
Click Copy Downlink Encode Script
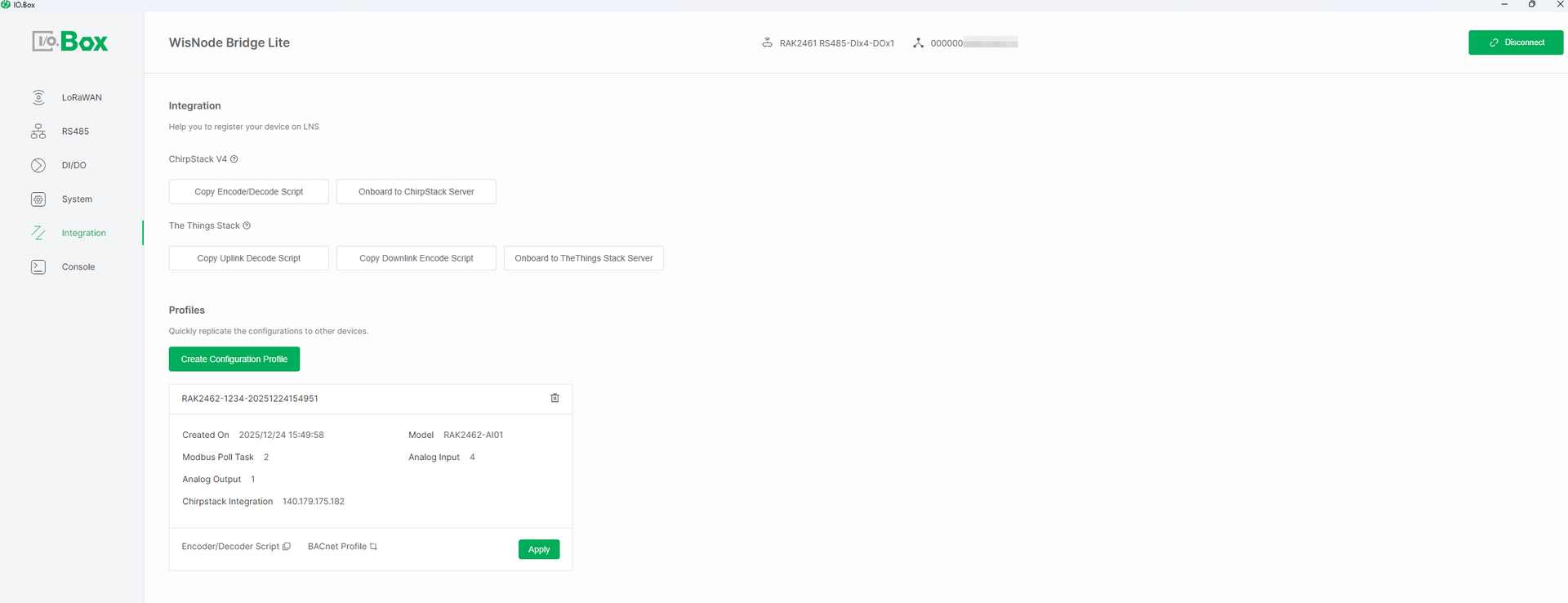(x=416, y=258)
